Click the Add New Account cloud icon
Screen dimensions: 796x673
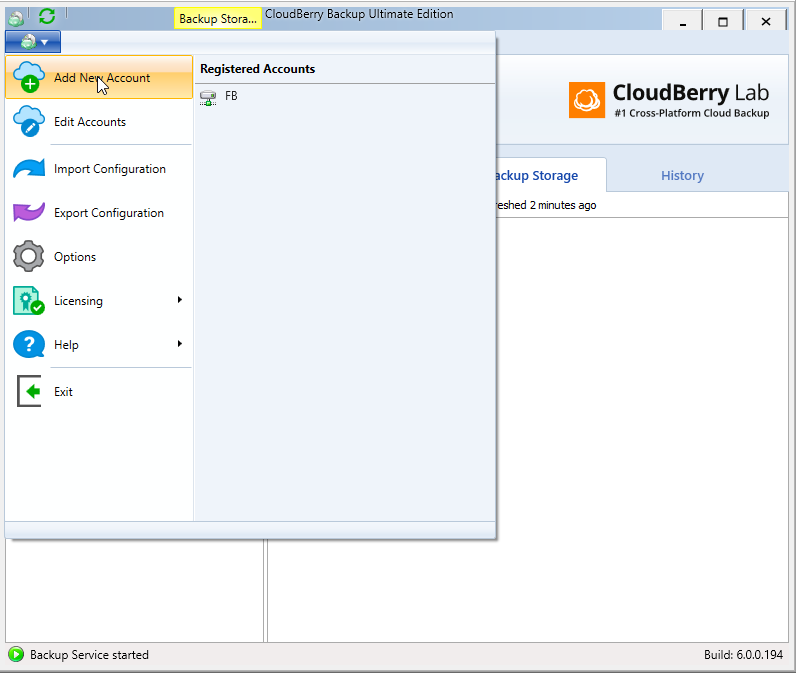pyautogui.click(x=28, y=77)
